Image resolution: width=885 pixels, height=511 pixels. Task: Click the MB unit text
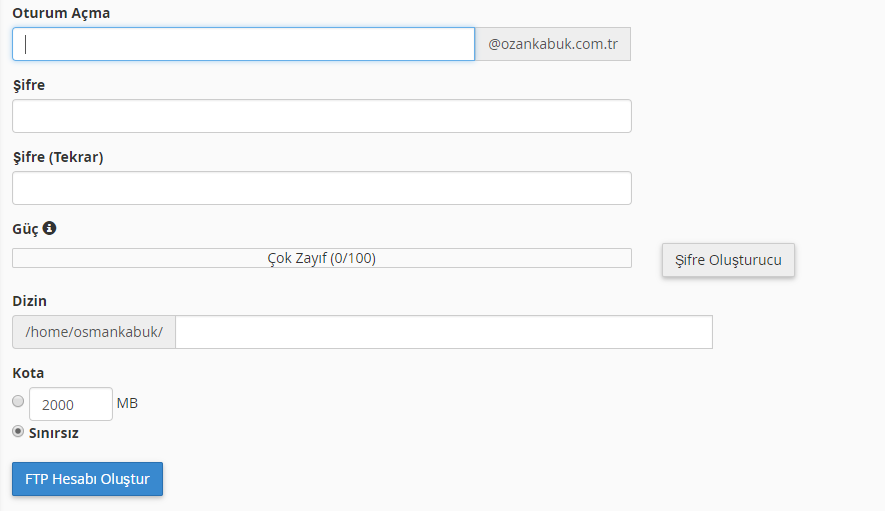click(x=127, y=403)
